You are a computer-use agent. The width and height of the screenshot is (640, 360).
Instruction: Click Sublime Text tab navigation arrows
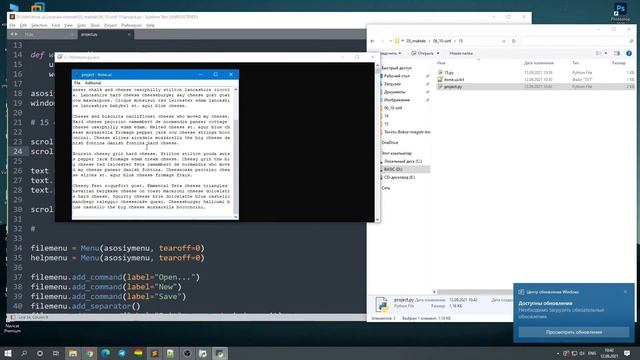click(14, 34)
